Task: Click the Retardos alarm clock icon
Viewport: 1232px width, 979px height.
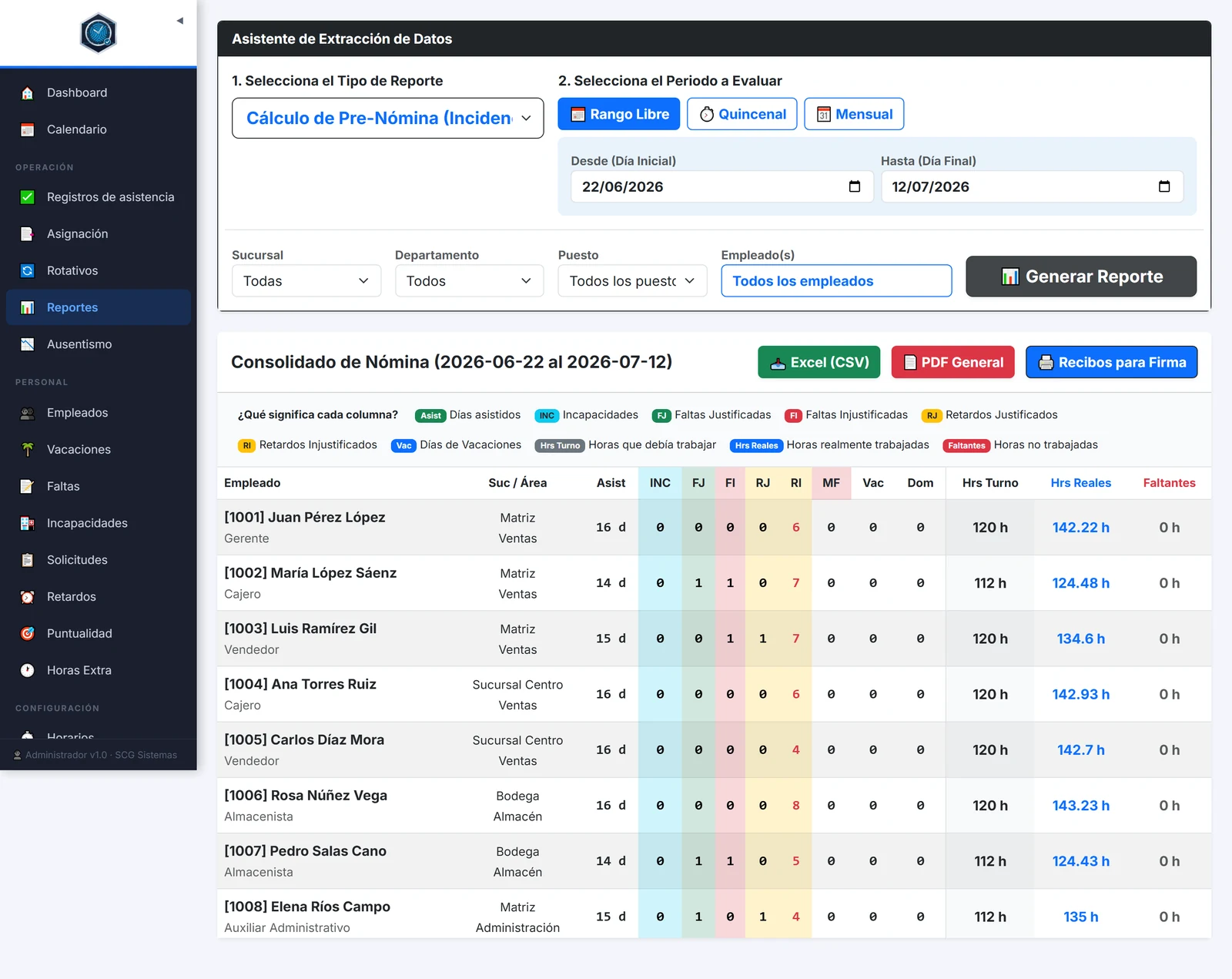Action: click(x=28, y=597)
